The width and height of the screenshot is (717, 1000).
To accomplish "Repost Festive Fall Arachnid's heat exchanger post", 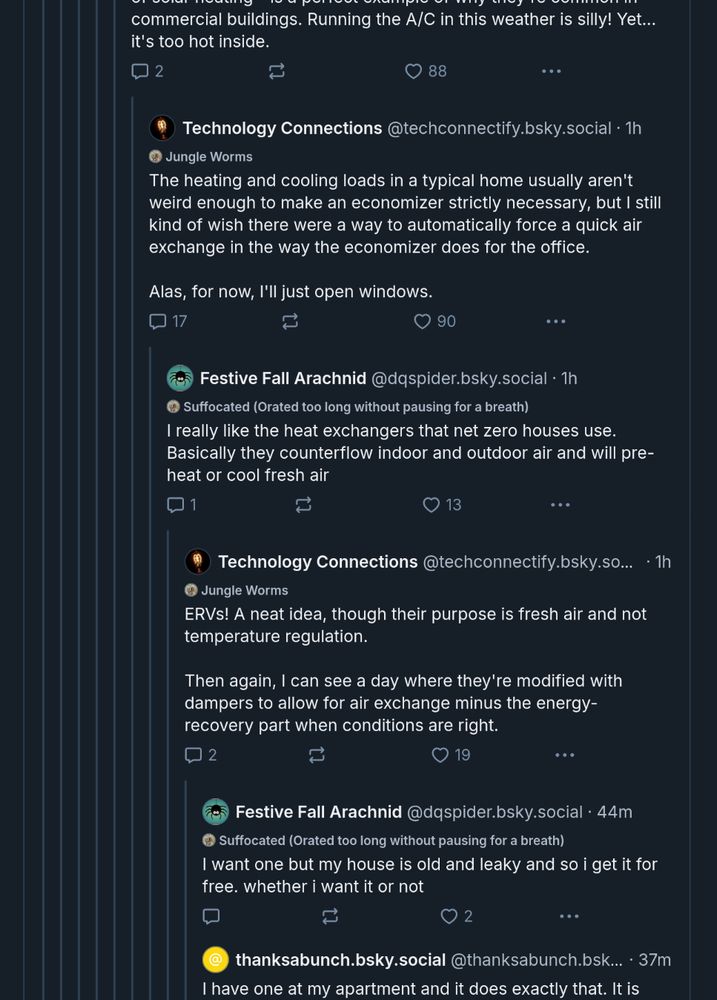I will pyautogui.click(x=303, y=505).
